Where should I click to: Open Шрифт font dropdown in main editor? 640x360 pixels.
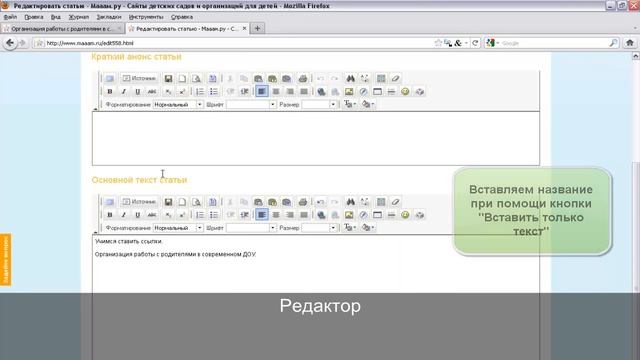point(251,228)
